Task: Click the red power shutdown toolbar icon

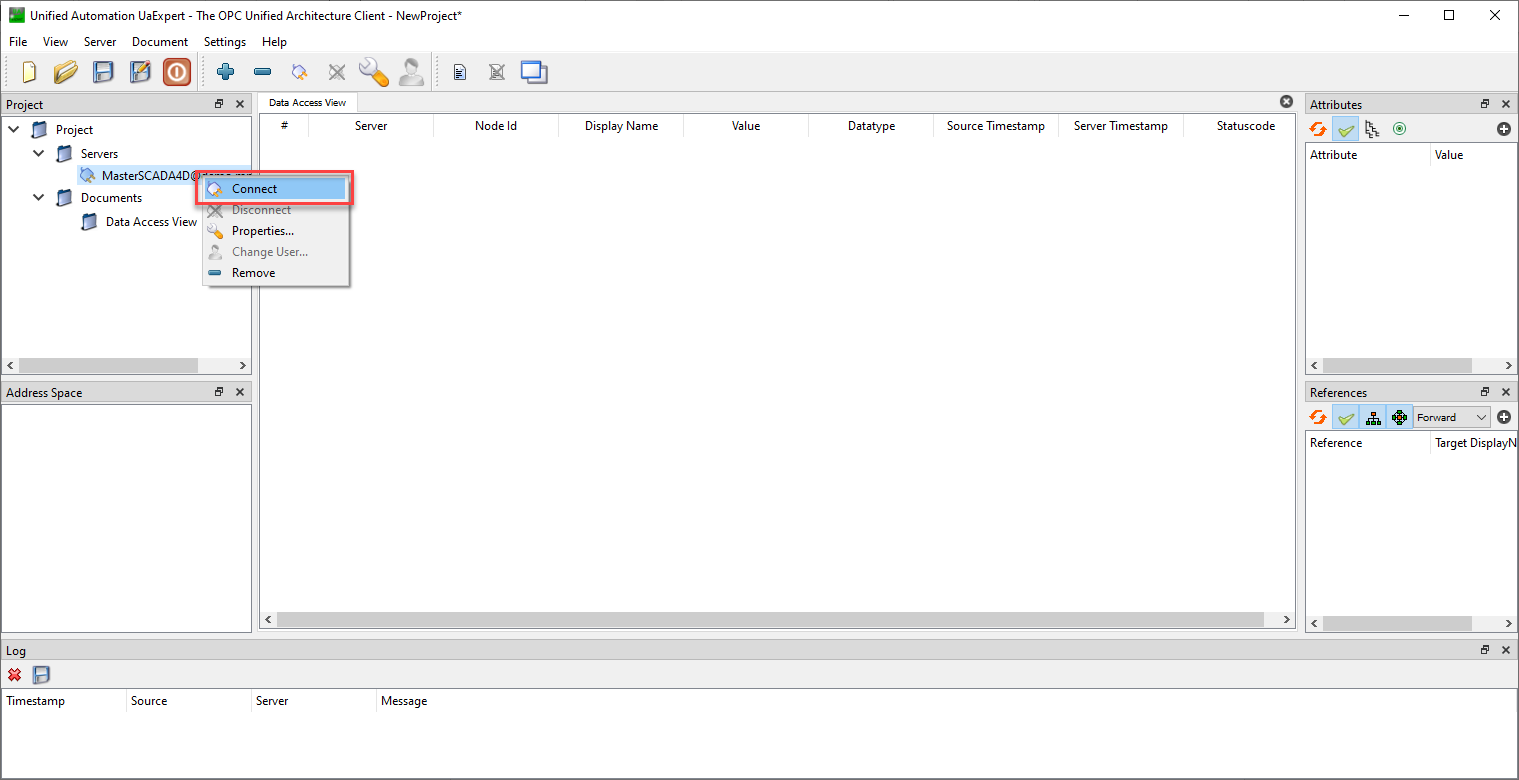Action: (177, 72)
